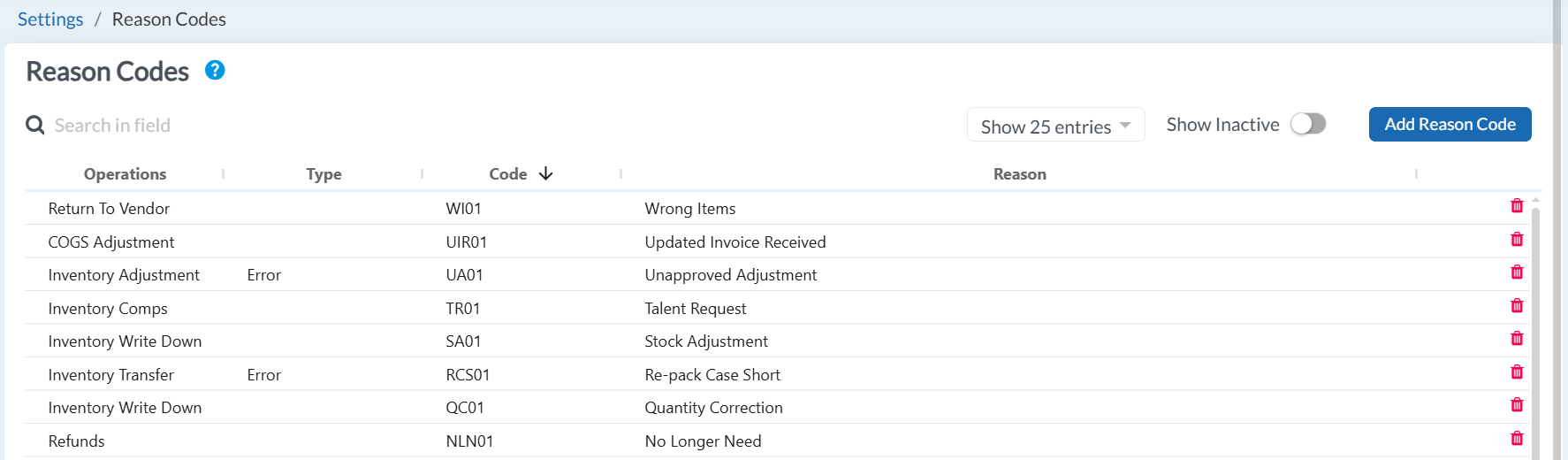Go to the Settings breadcrumb link
Screen dimensions: 1568x460
pos(50,19)
